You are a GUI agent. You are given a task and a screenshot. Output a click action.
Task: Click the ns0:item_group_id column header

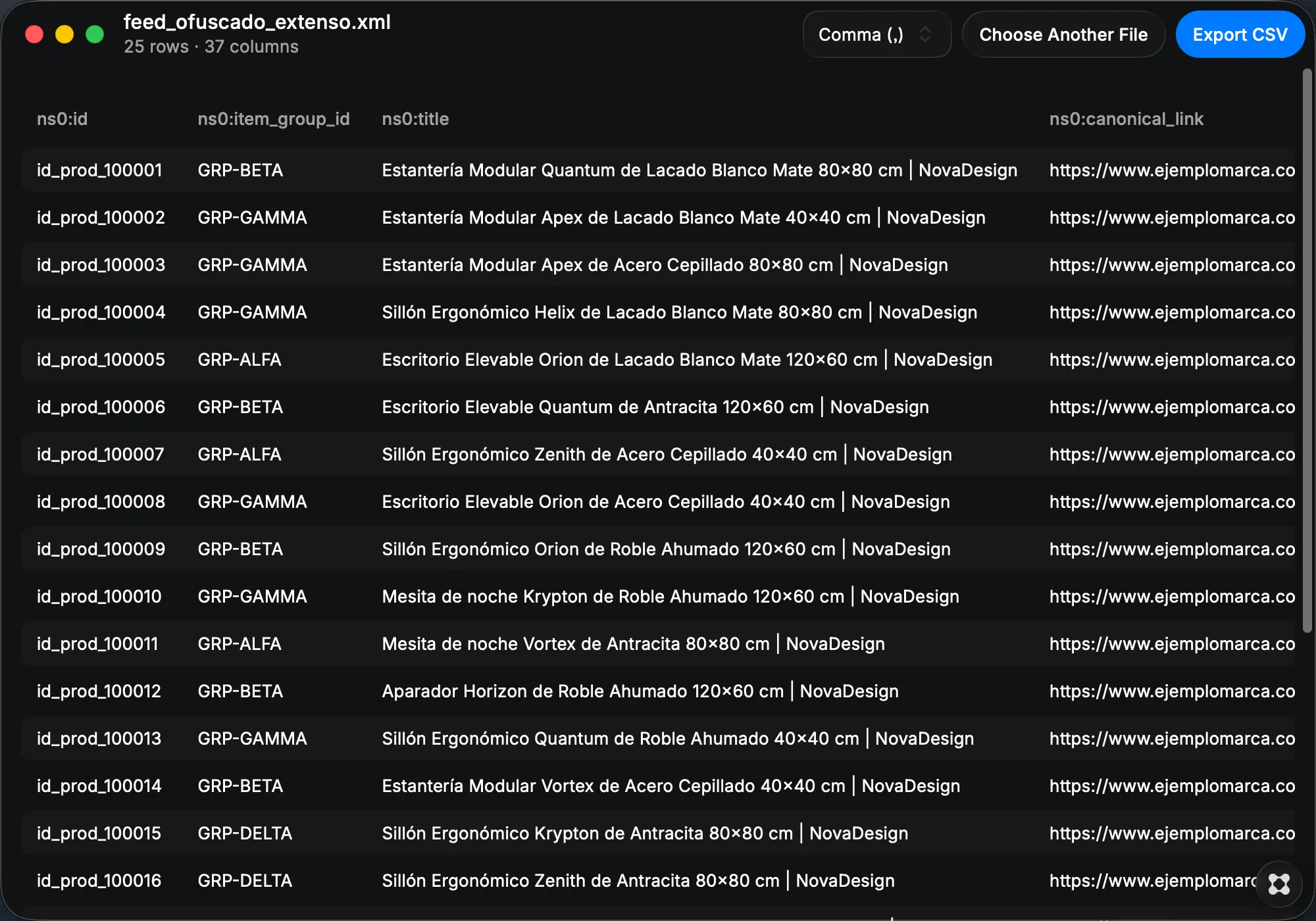click(274, 119)
